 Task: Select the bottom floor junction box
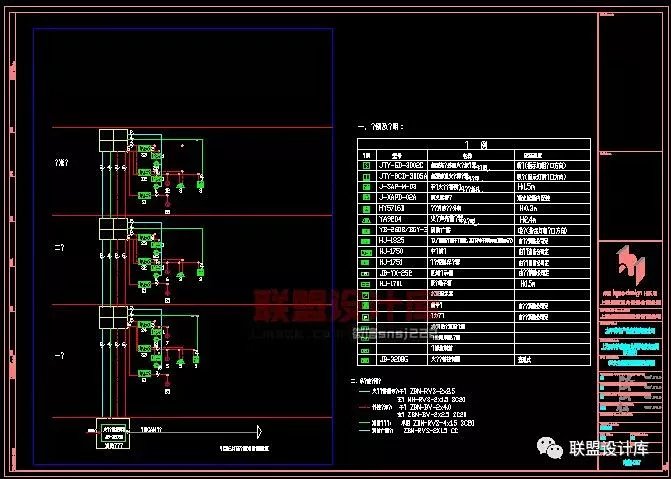pyautogui.click(x=112, y=317)
